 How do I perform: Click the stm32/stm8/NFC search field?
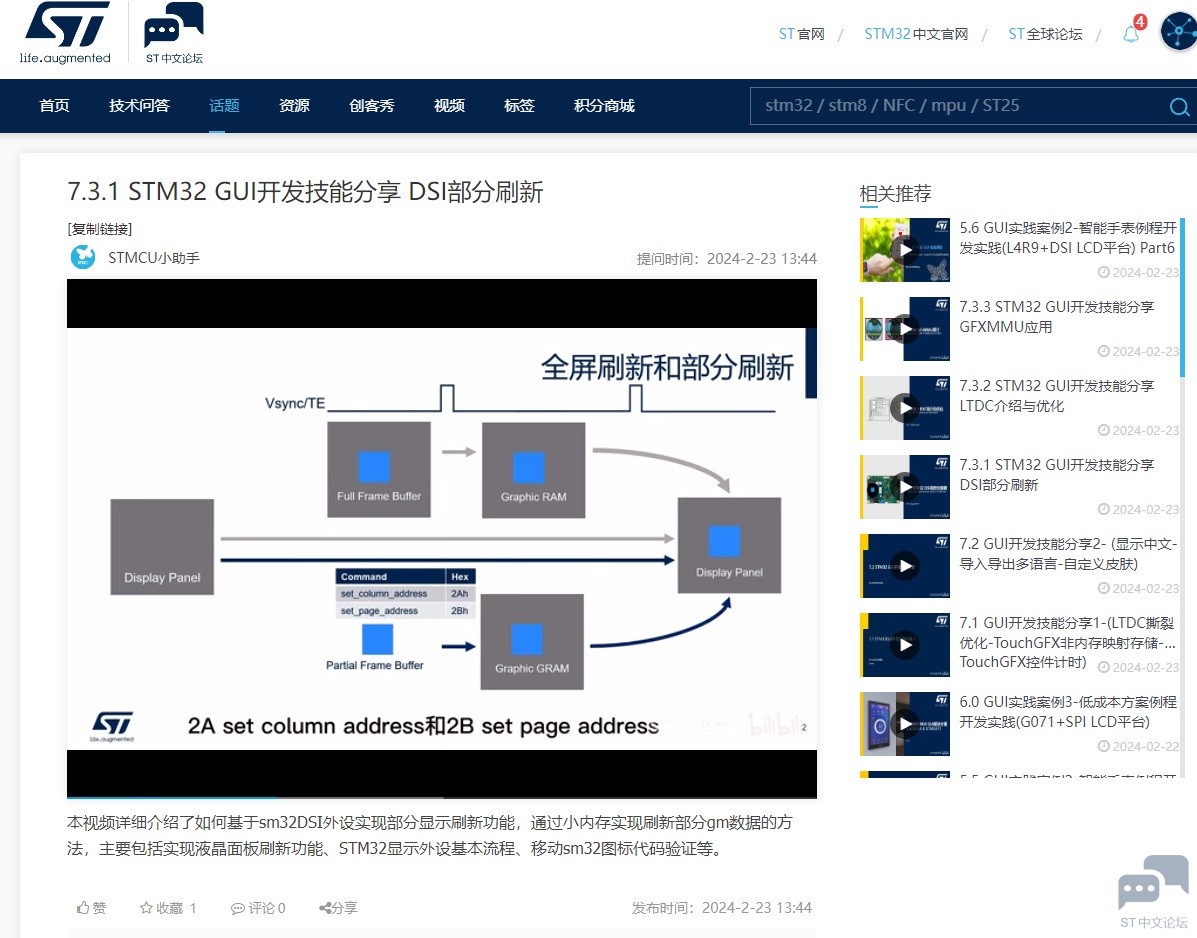958,105
